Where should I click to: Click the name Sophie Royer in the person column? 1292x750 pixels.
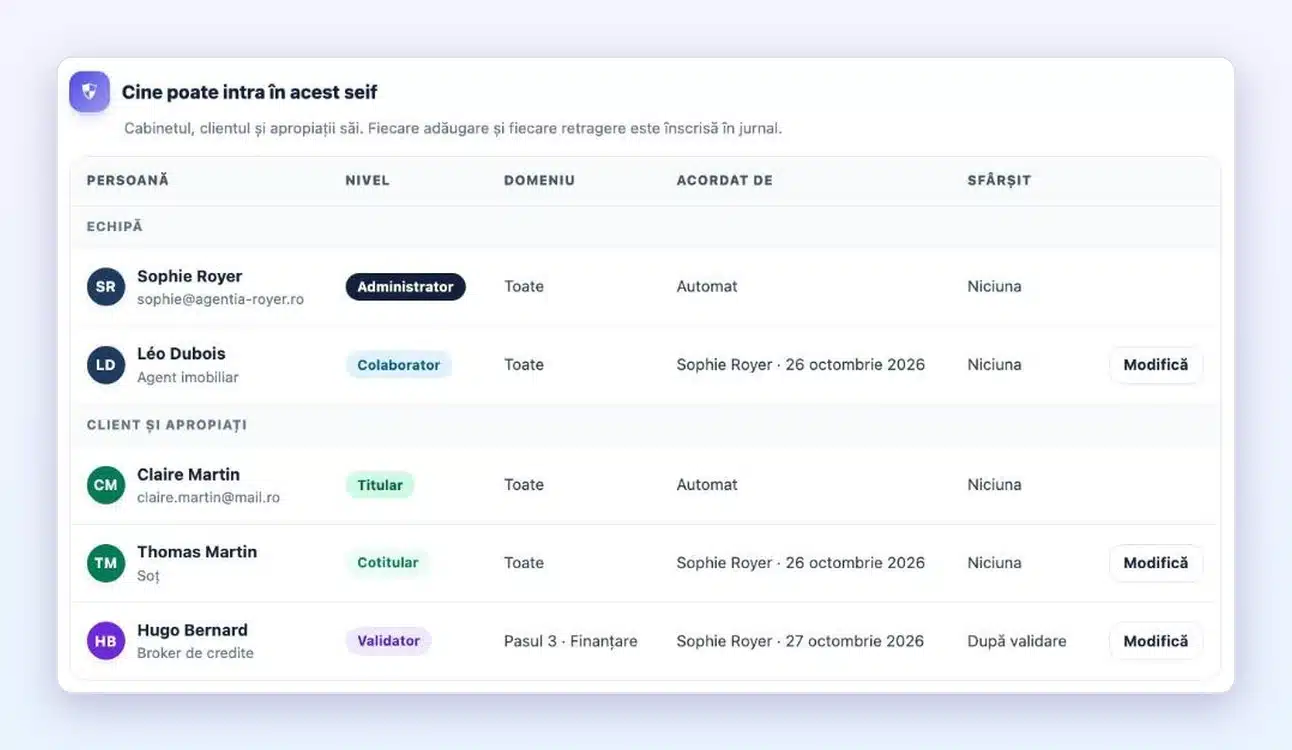point(190,277)
